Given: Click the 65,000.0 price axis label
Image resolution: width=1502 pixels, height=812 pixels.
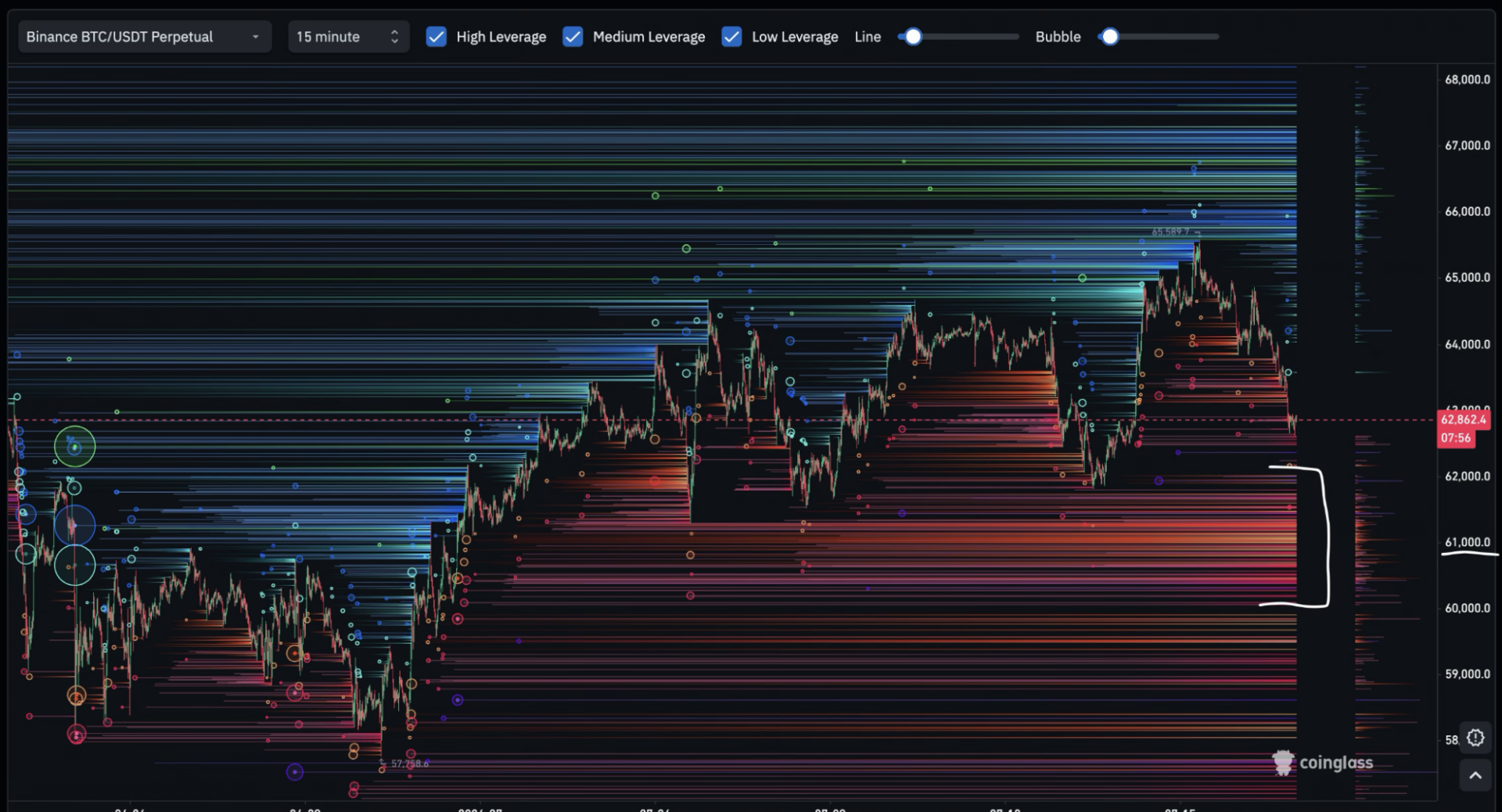Looking at the screenshot, I should [x=1467, y=278].
